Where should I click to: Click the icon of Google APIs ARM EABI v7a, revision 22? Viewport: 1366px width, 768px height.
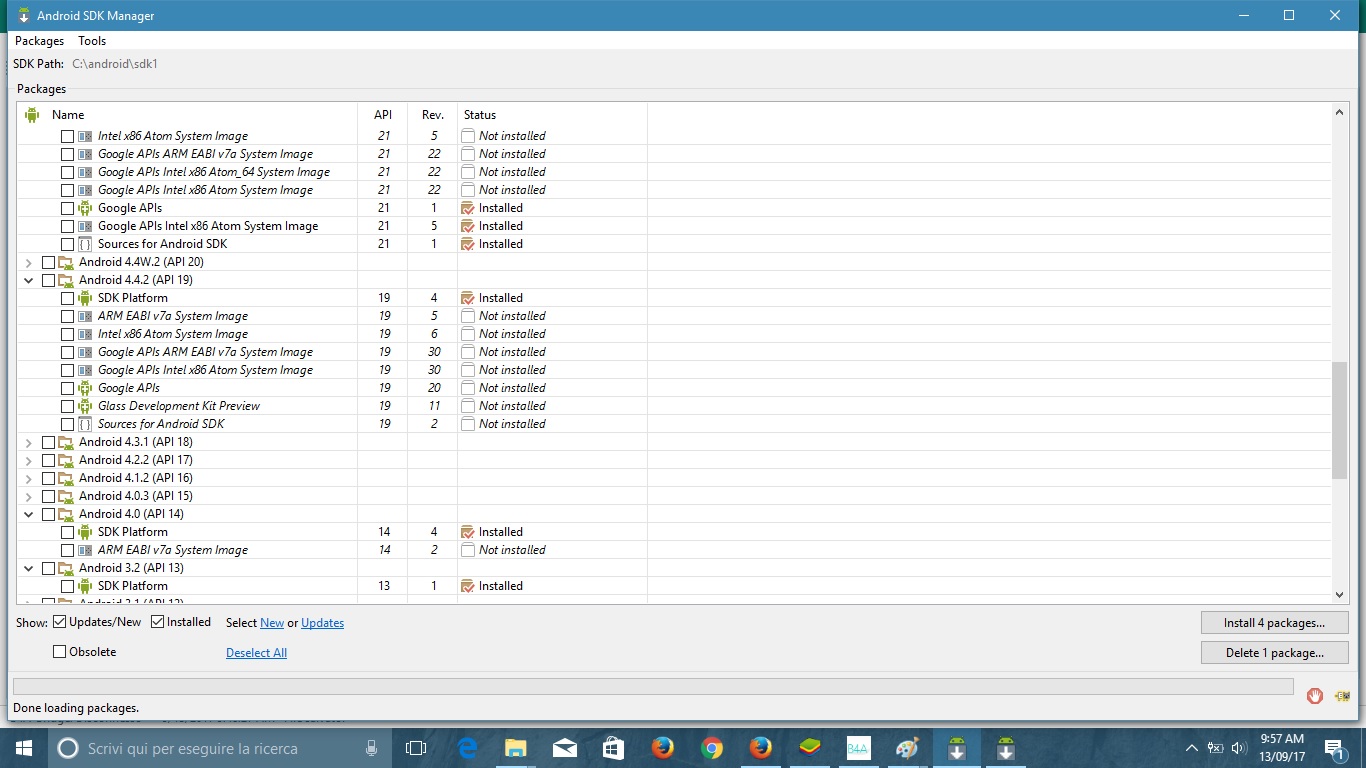[x=85, y=154]
